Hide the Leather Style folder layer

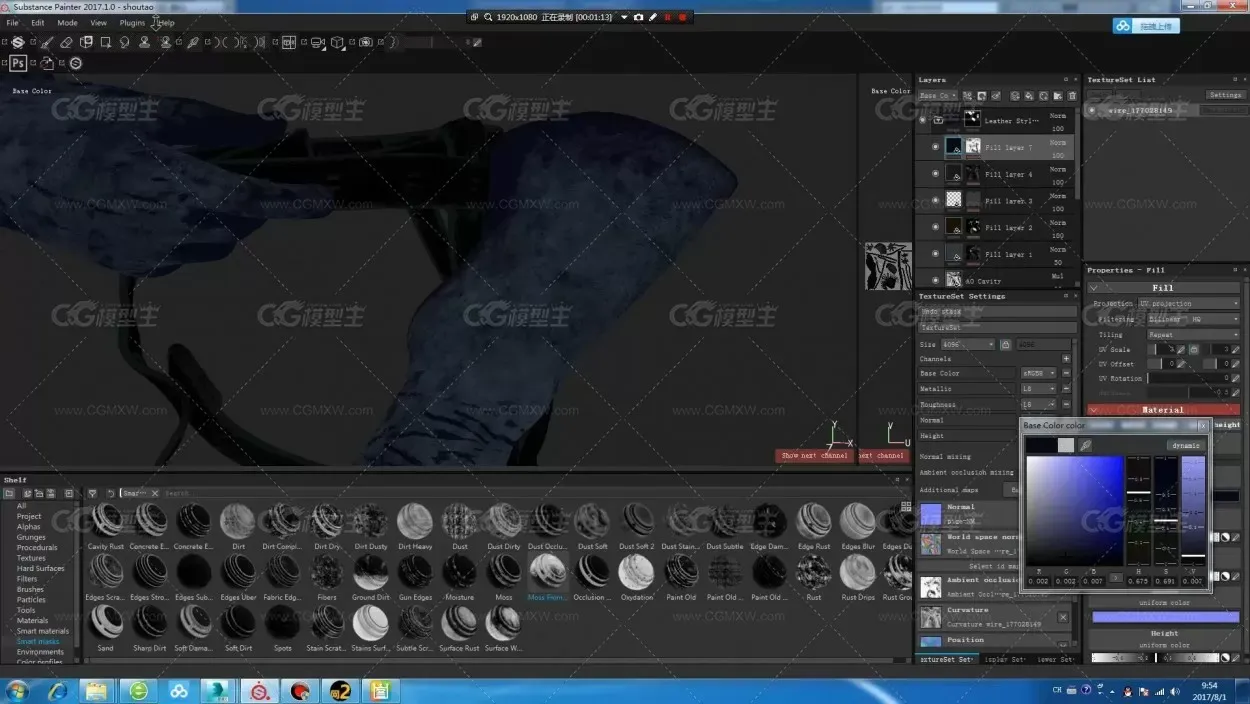point(923,120)
